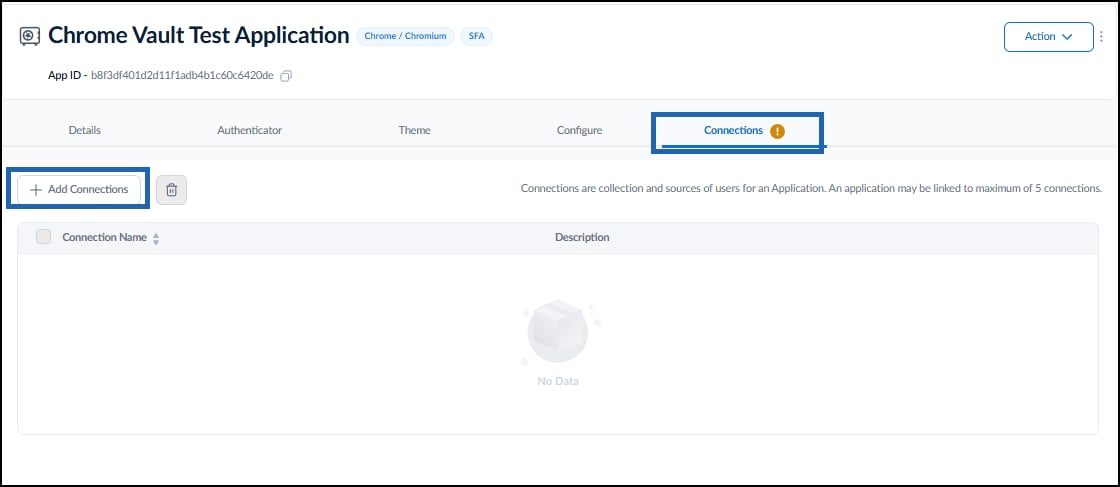Copy the App ID to clipboard
Viewport: 1120px width, 487px height.
click(286, 76)
